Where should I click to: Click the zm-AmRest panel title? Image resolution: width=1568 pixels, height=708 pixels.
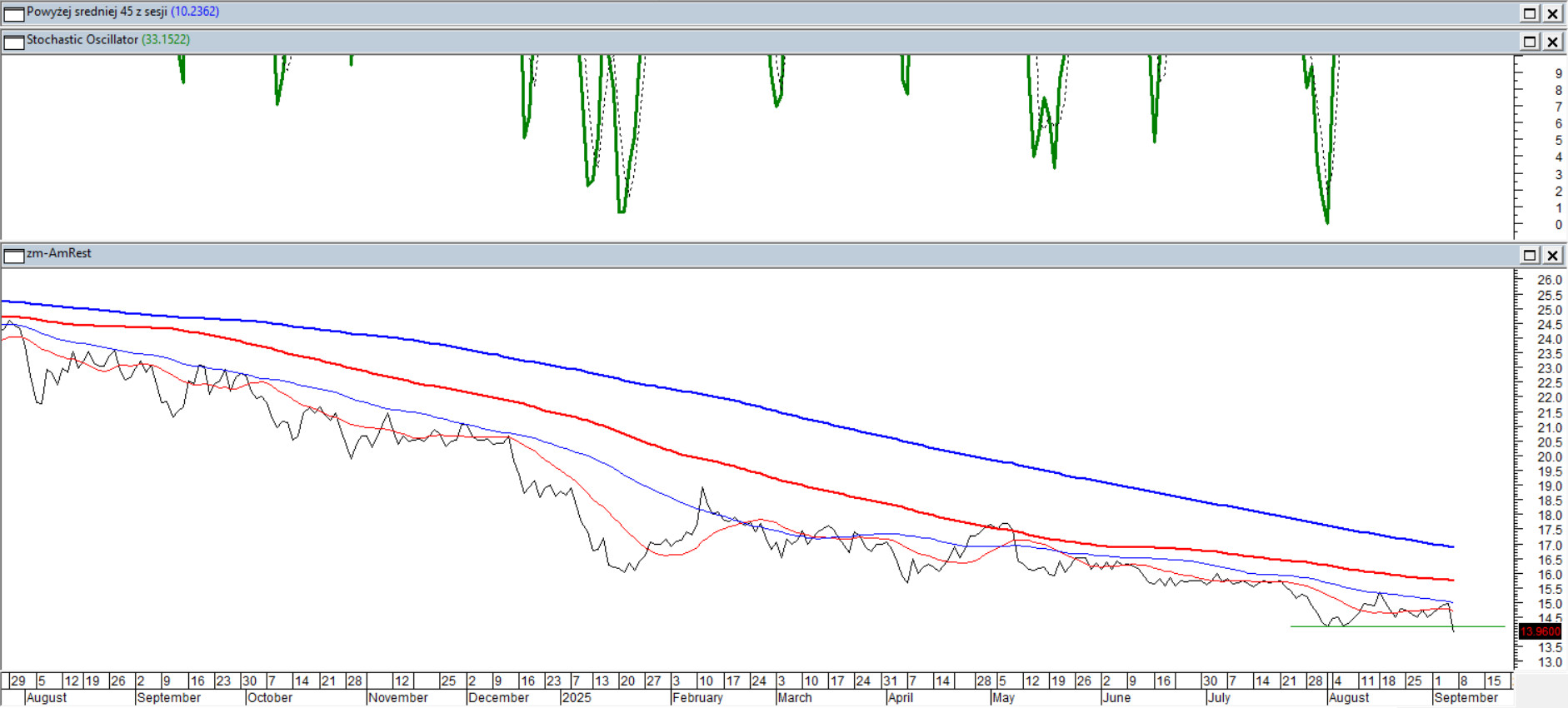coord(59,253)
